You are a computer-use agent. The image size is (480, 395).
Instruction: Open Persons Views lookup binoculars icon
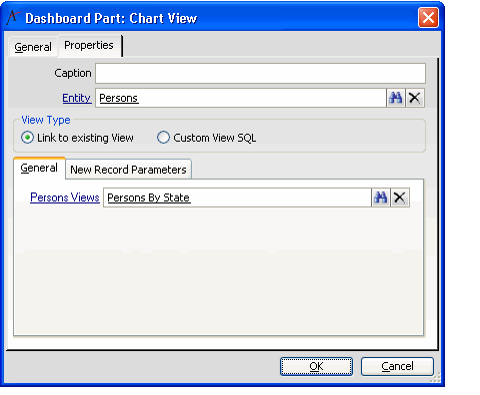[381, 198]
